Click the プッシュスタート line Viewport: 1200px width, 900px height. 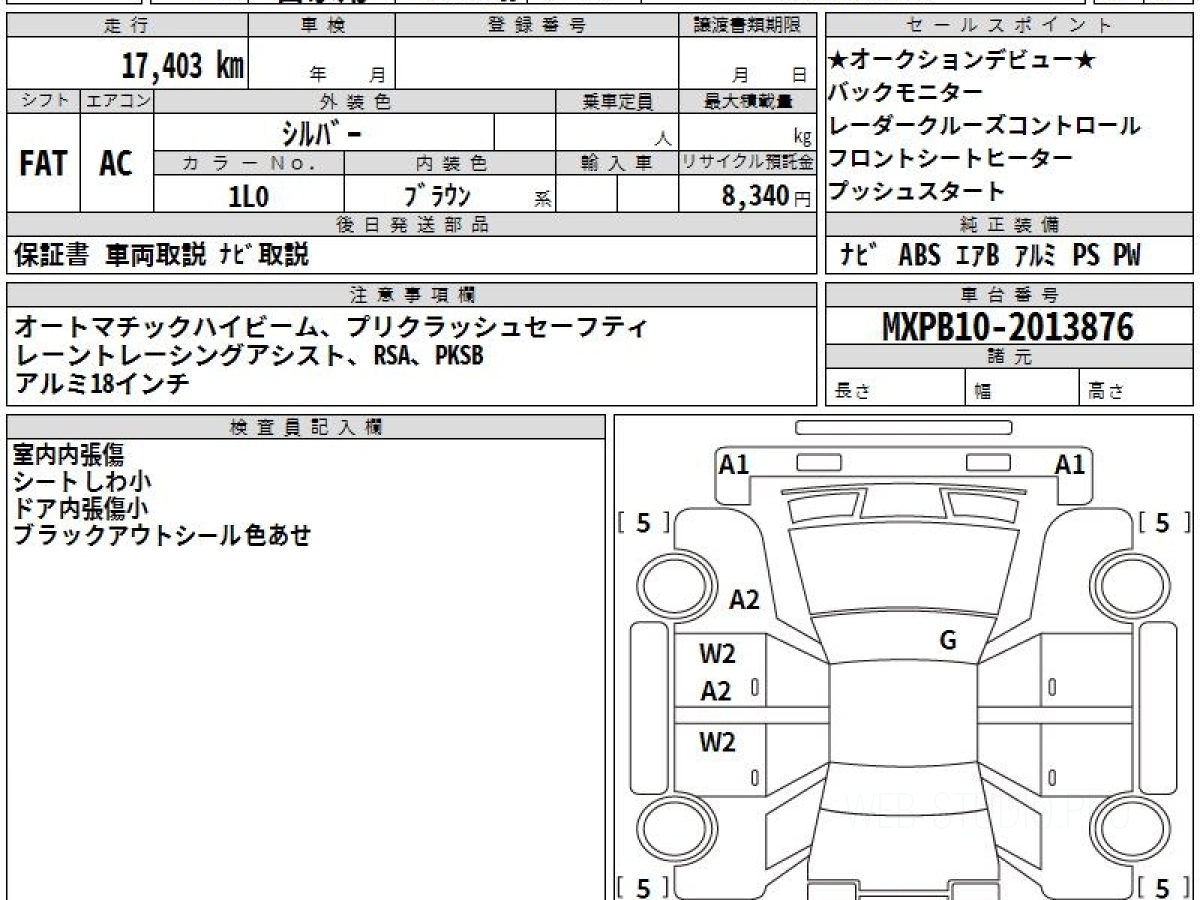click(x=917, y=190)
